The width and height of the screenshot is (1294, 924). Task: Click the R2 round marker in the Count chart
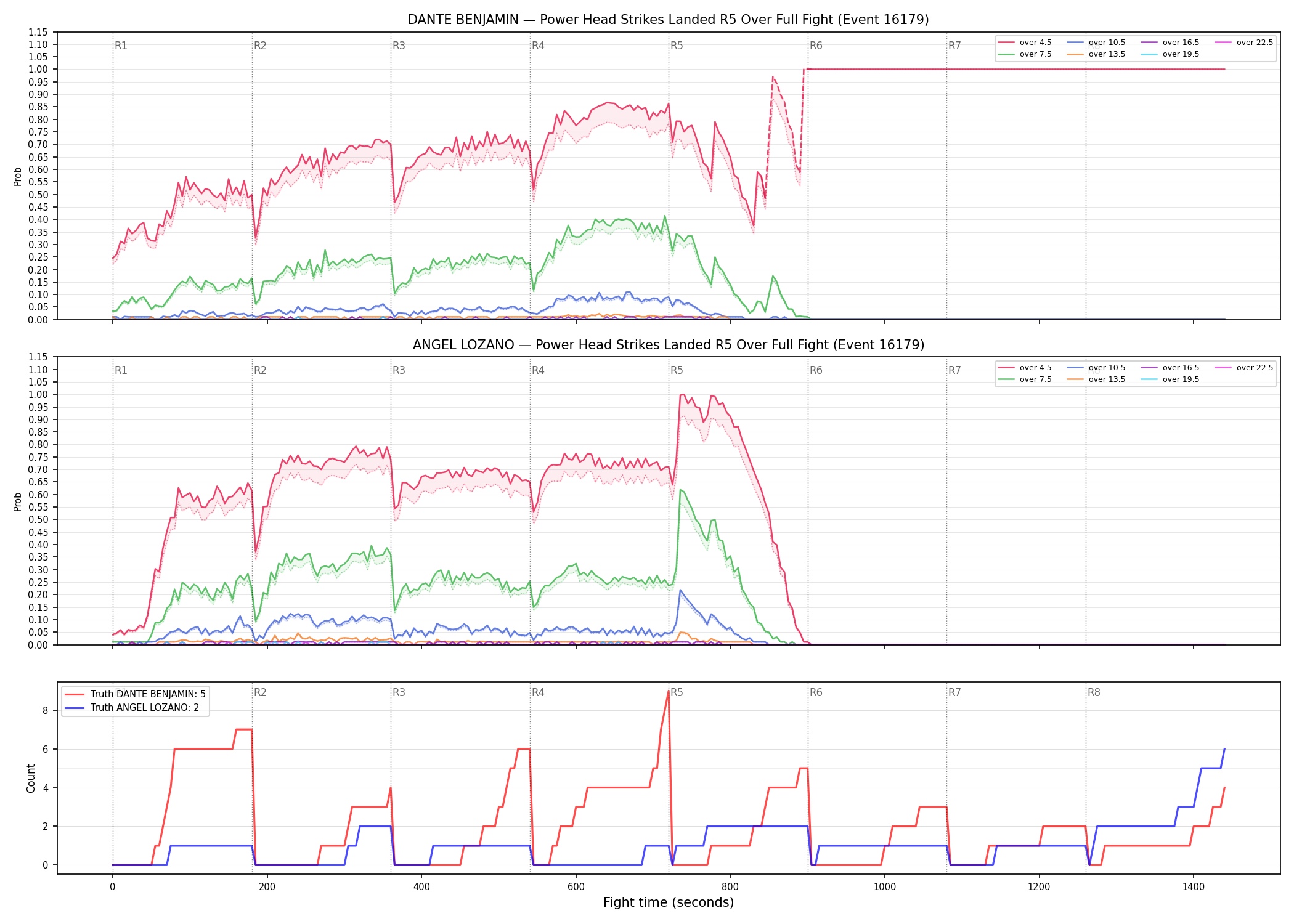pos(260,692)
